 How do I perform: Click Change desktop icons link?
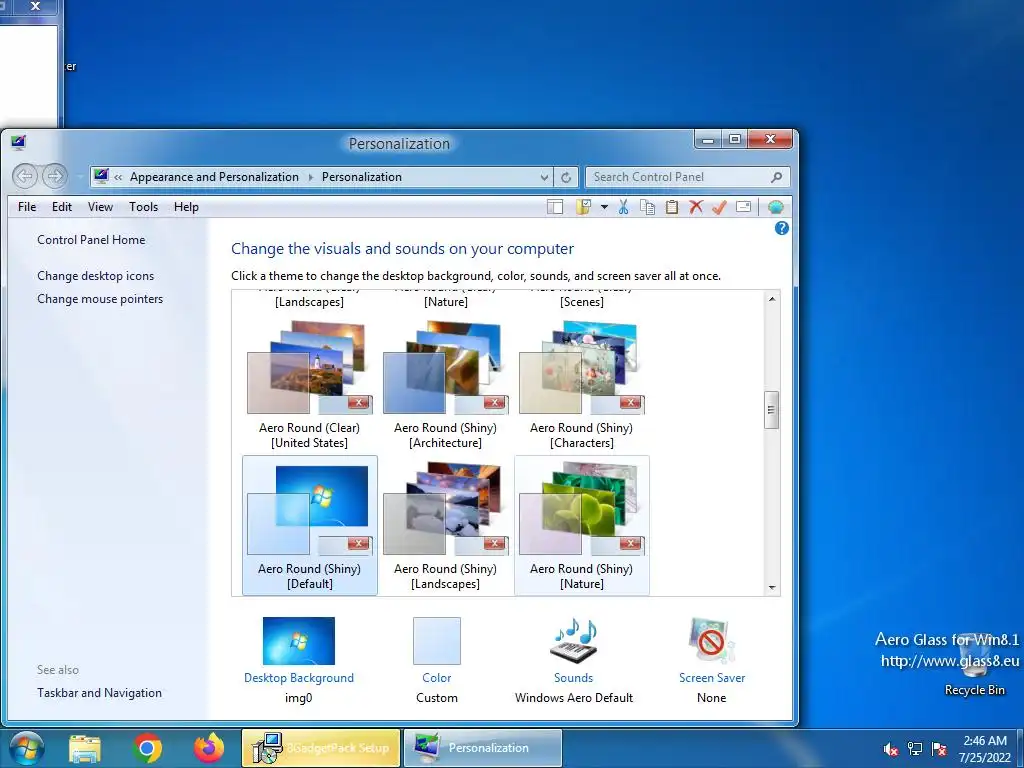[x=95, y=276]
